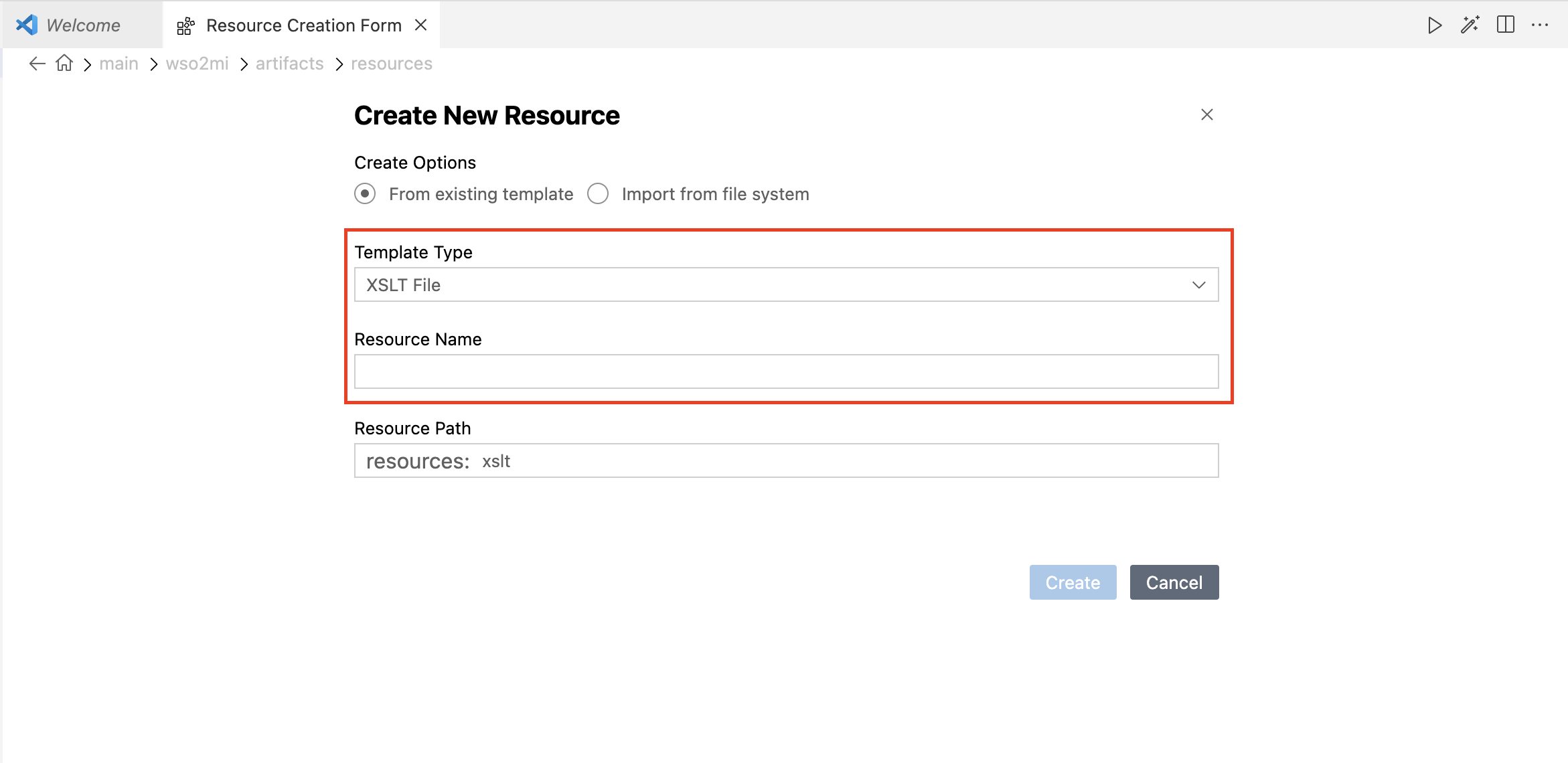Click the Run play icon in title bar
The width and height of the screenshot is (1568, 763).
(1434, 25)
